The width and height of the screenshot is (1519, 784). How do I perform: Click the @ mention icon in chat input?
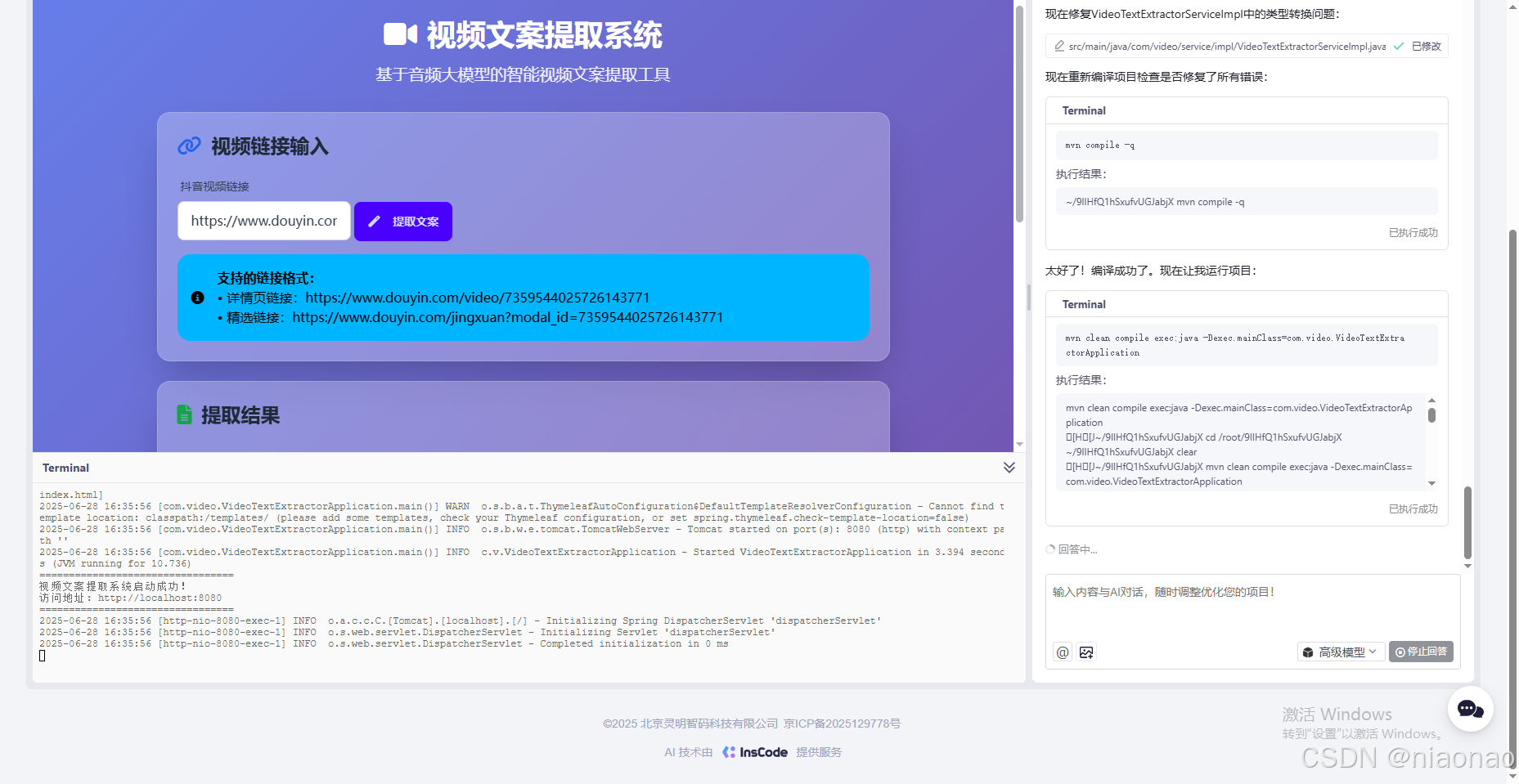pos(1061,652)
